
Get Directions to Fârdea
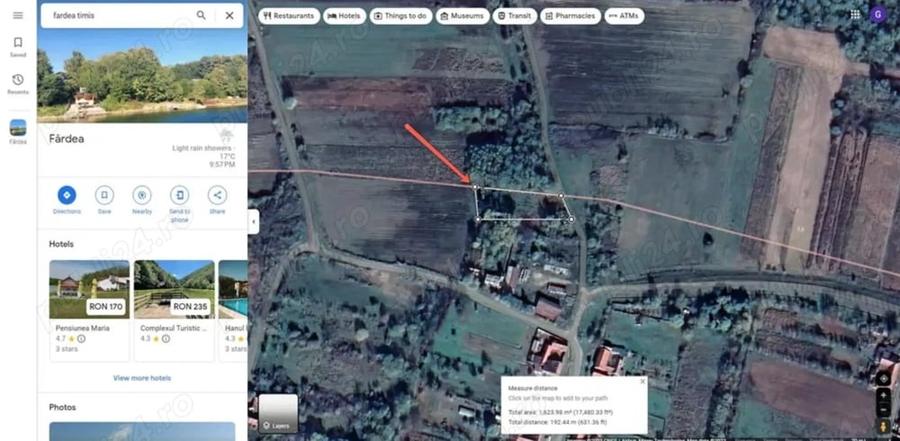(67, 200)
